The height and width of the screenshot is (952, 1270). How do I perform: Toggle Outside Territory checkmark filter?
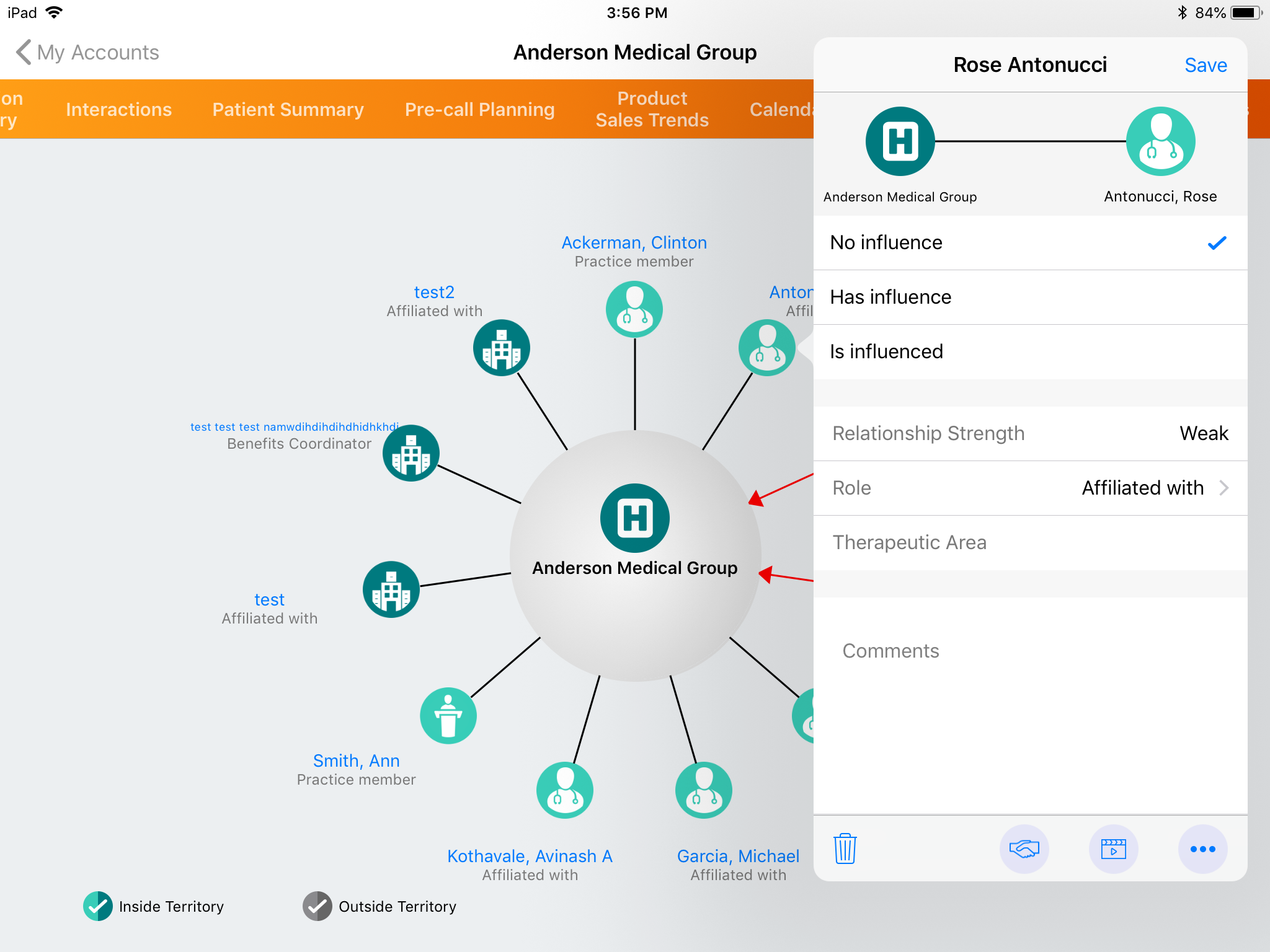pyautogui.click(x=317, y=906)
